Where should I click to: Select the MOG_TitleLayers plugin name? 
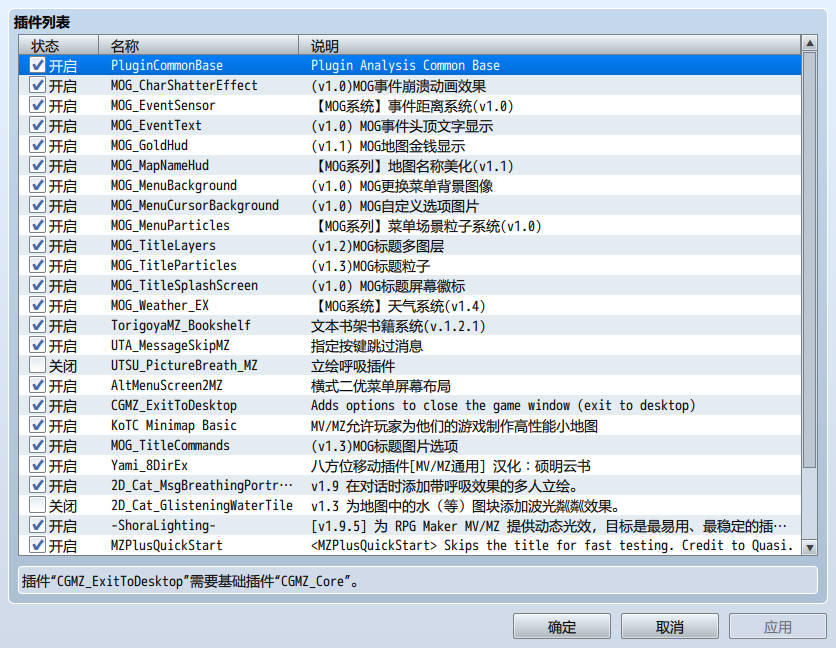163,245
